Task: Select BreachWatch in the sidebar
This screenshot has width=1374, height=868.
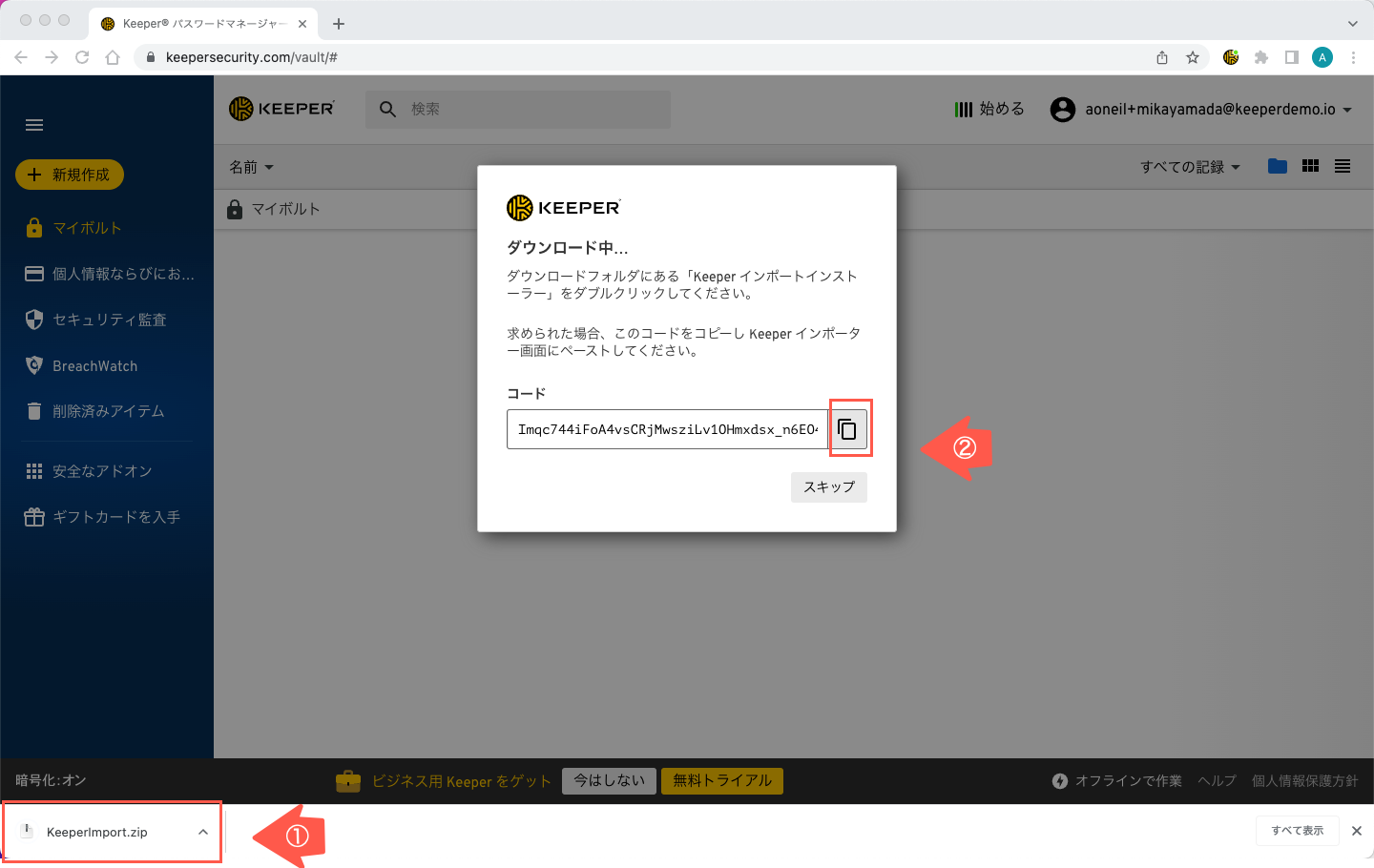Action: coord(94,366)
